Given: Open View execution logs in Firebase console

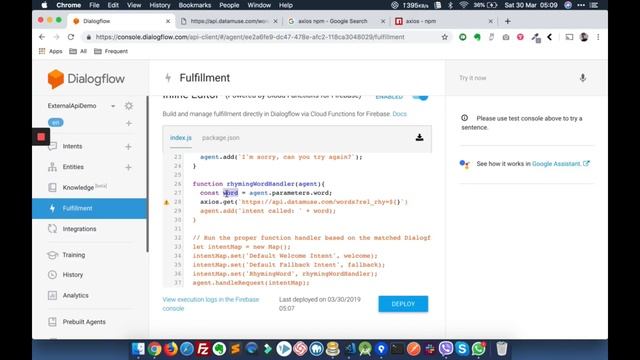Looking at the screenshot, I should [211, 304].
